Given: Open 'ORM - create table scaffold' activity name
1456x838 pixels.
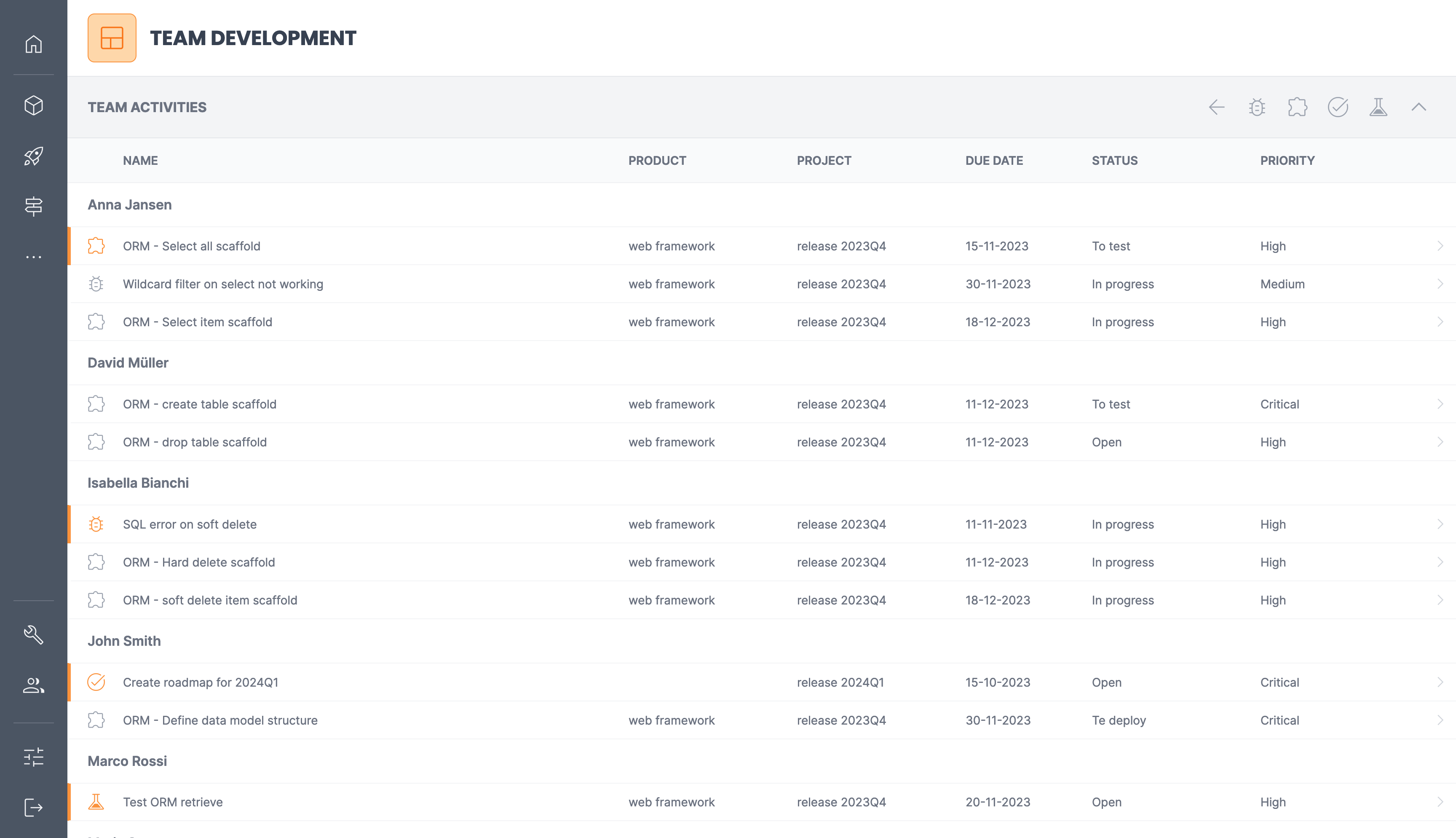Looking at the screenshot, I should point(200,404).
